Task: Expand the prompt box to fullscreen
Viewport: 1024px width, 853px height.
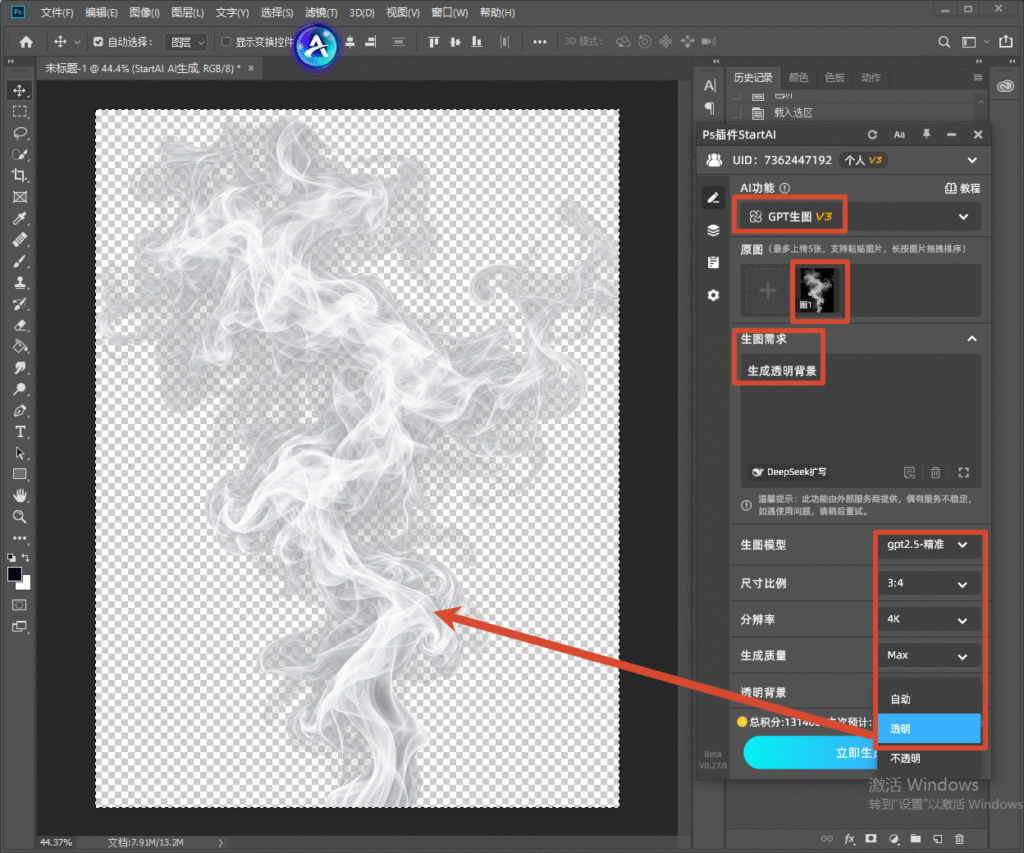Action: click(x=963, y=472)
